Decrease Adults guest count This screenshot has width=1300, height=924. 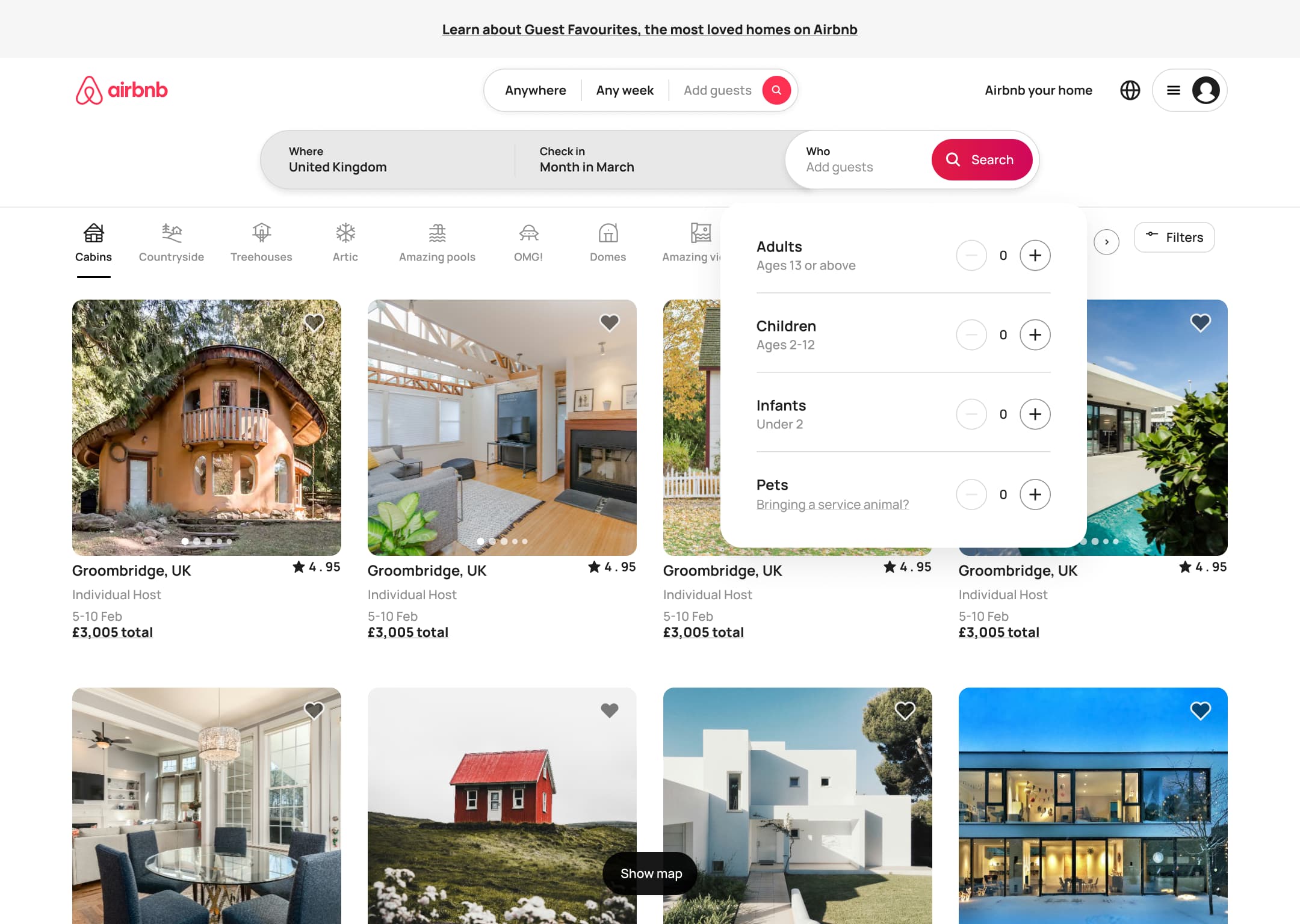click(971, 255)
